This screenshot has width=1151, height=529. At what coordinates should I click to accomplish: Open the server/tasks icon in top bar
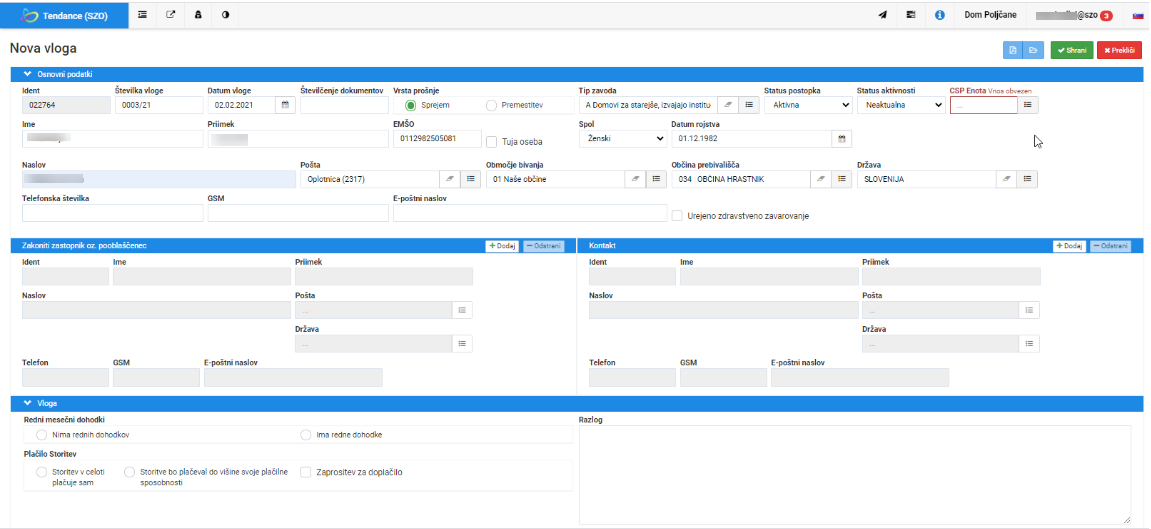(x=911, y=15)
